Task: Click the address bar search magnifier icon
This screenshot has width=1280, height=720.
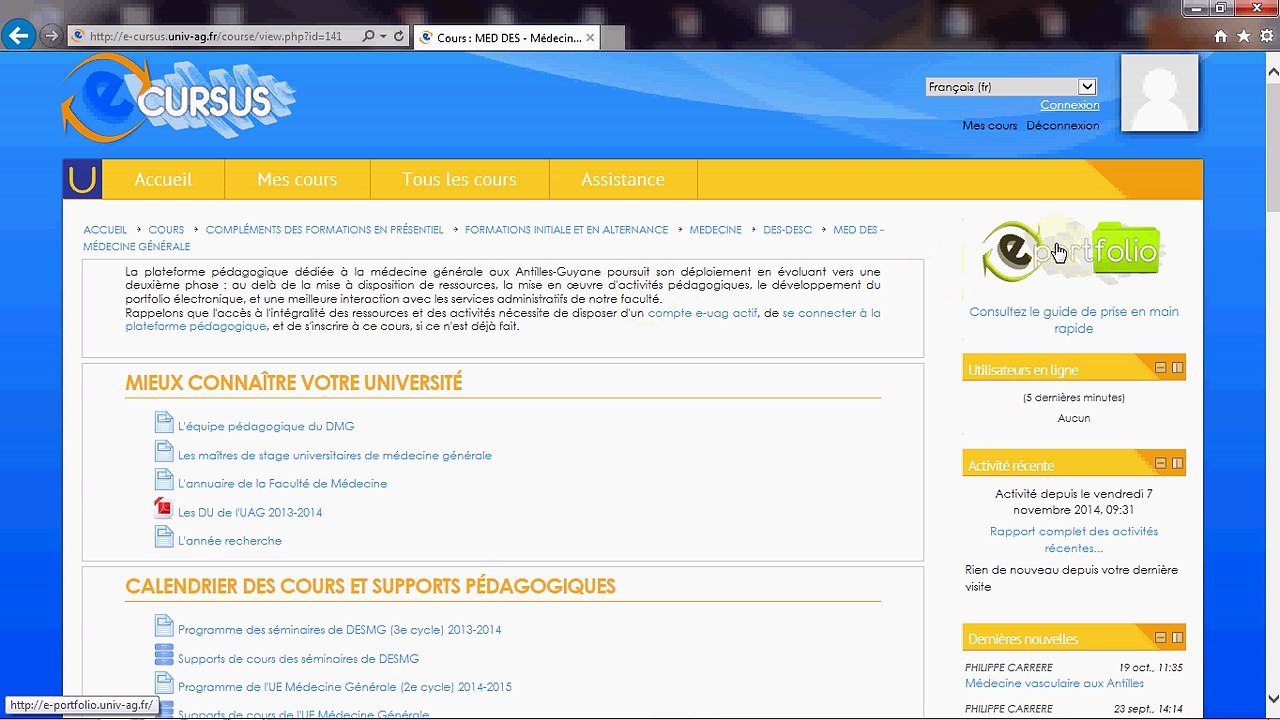Action: point(368,37)
